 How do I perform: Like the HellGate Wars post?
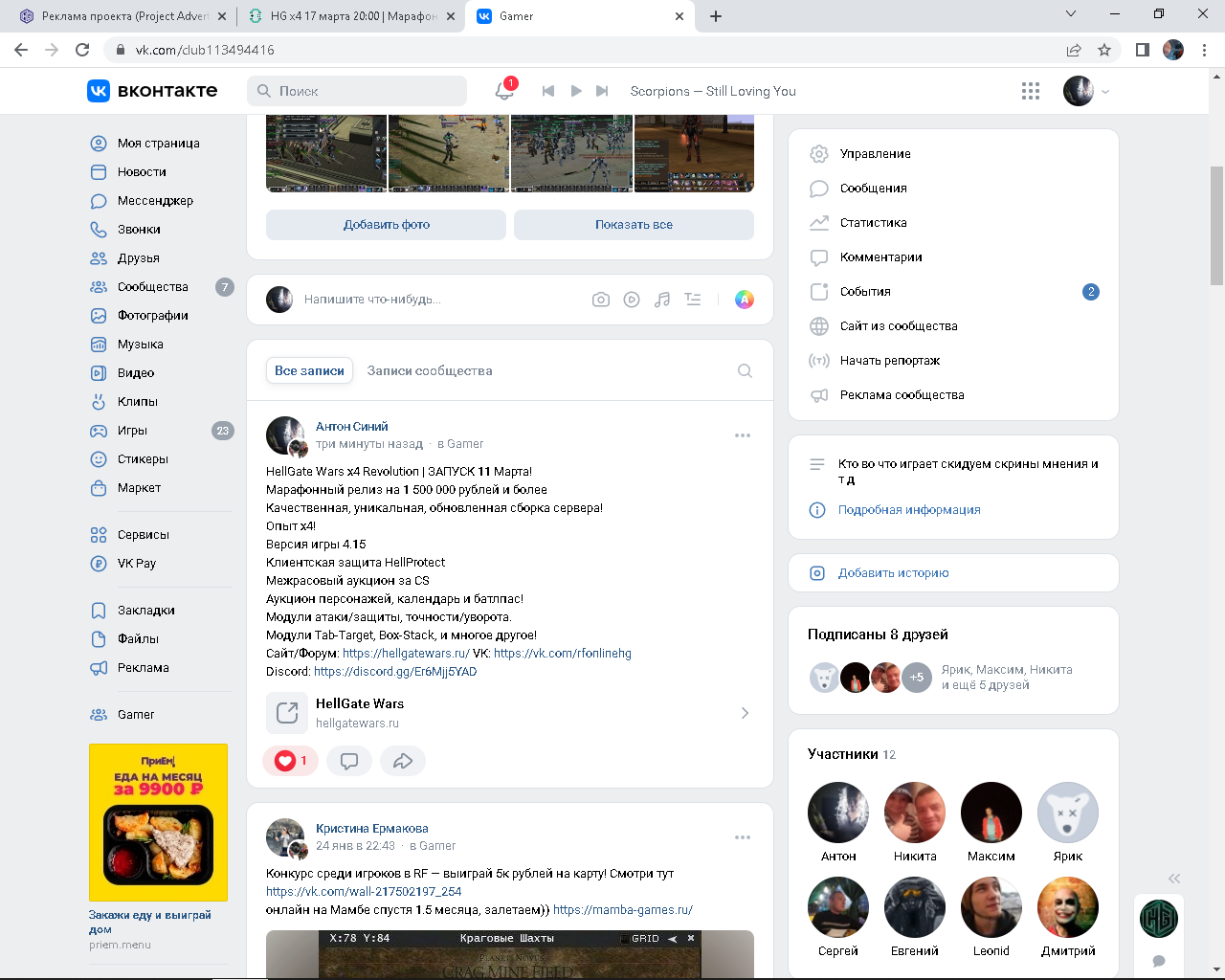point(290,761)
